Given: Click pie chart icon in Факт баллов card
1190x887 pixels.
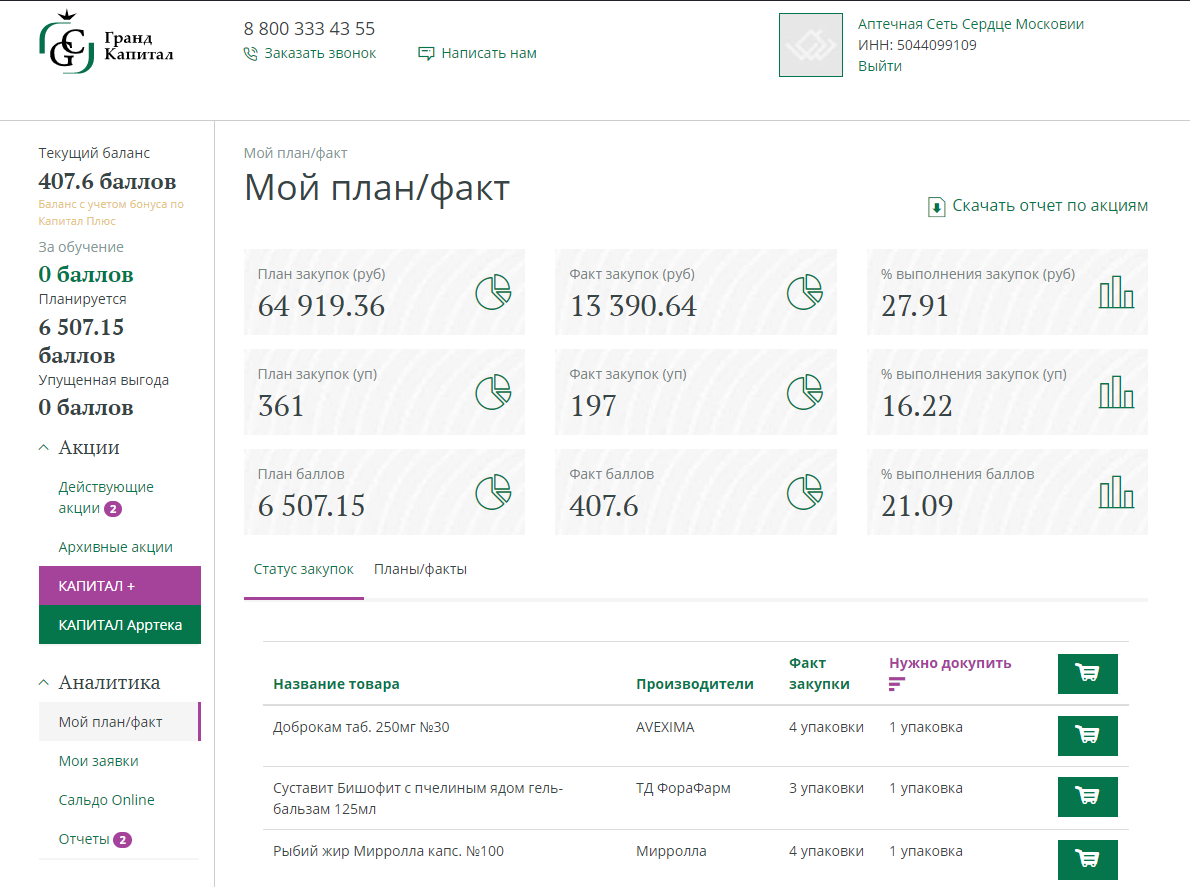Looking at the screenshot, I should [804, 492].
